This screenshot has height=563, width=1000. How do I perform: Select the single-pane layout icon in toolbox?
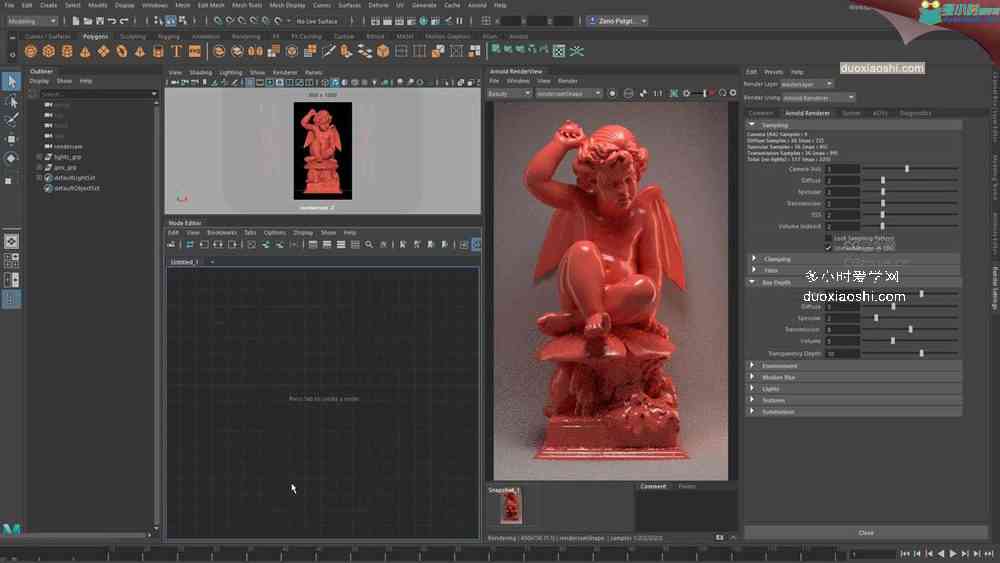(11, 242)
